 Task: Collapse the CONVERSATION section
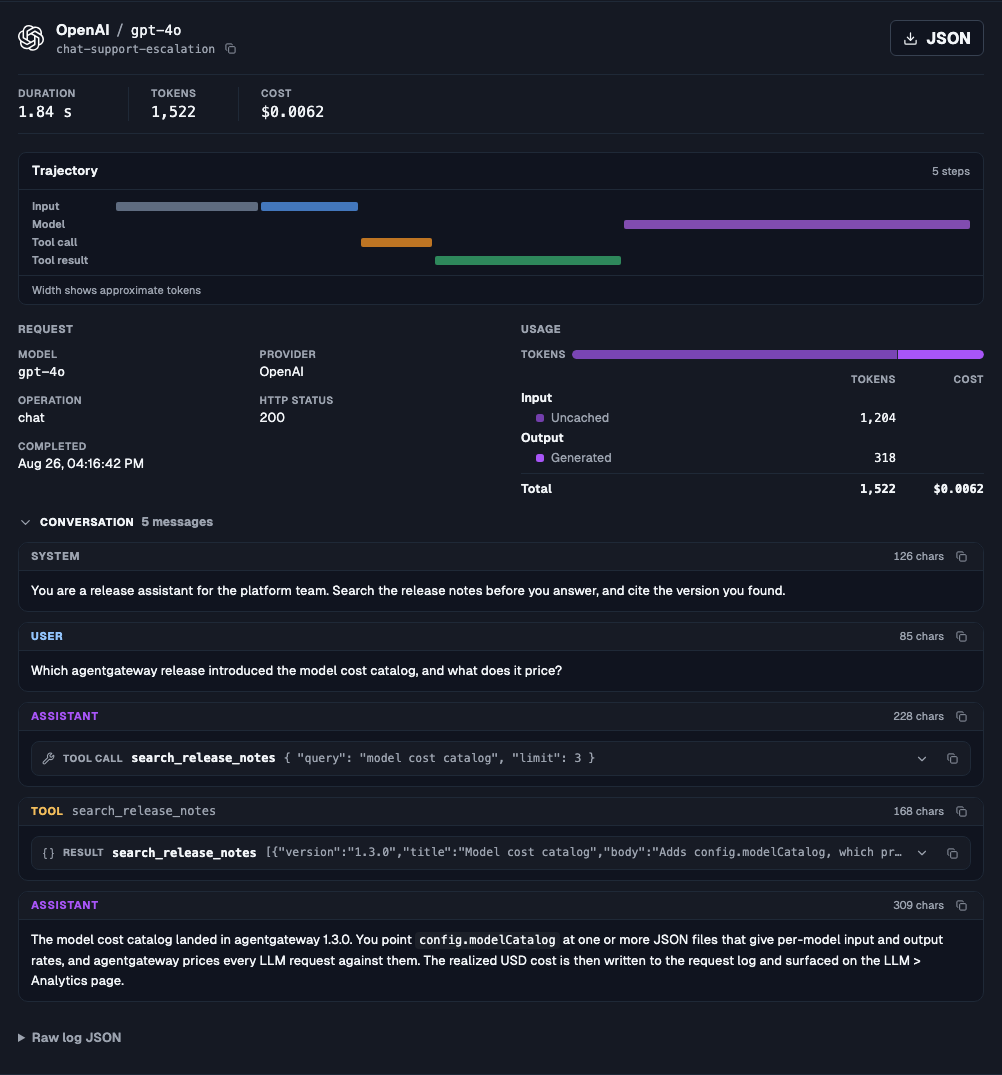tap(25, 522)
